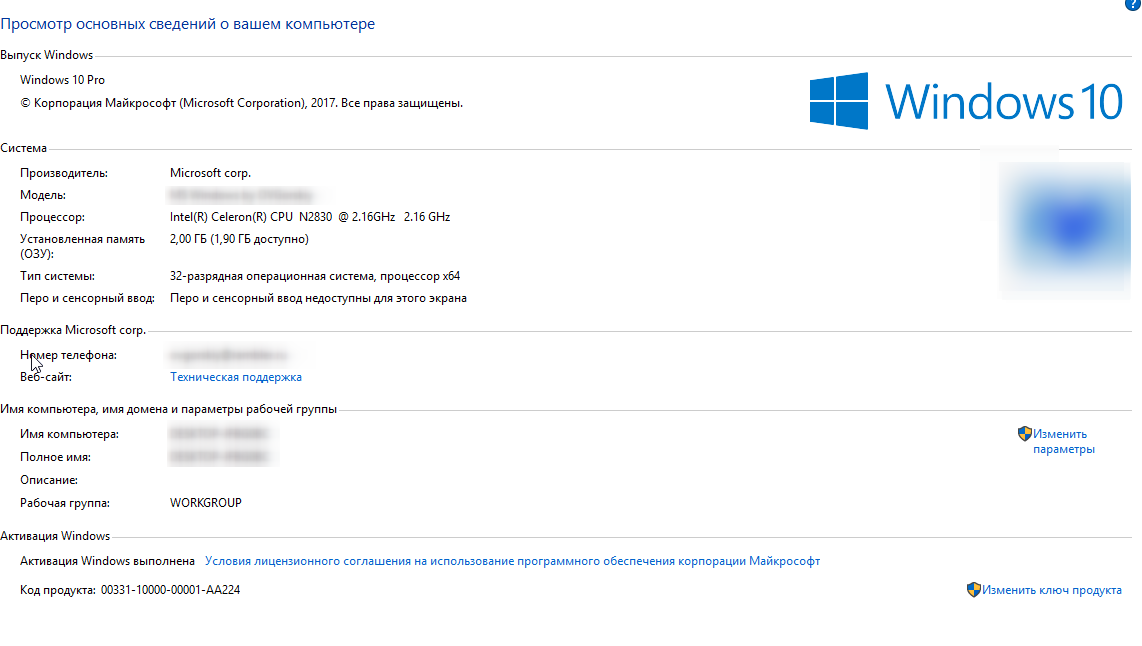The height and width of the screenshot is (646, 1142).
Task: Click product ID 00331-10000-00001-AA224
Action: click(170, 590)
